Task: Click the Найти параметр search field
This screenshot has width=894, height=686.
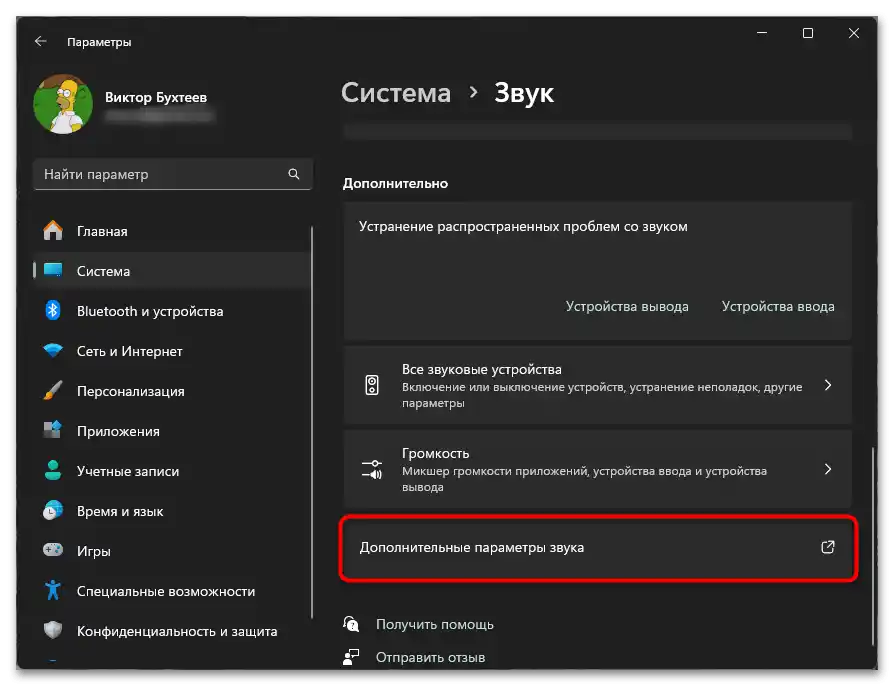Action: [x=160, y=173]
